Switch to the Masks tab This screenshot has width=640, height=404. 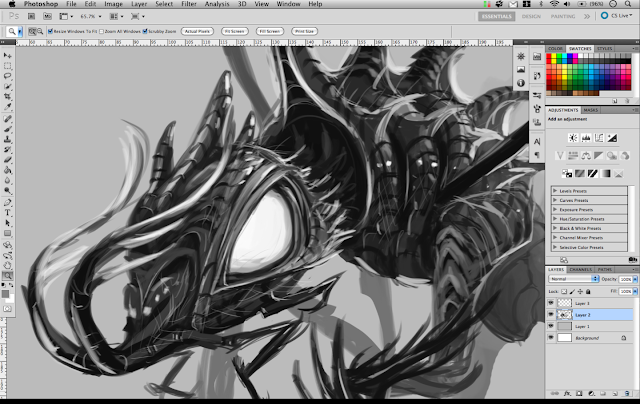coord(590,110)
